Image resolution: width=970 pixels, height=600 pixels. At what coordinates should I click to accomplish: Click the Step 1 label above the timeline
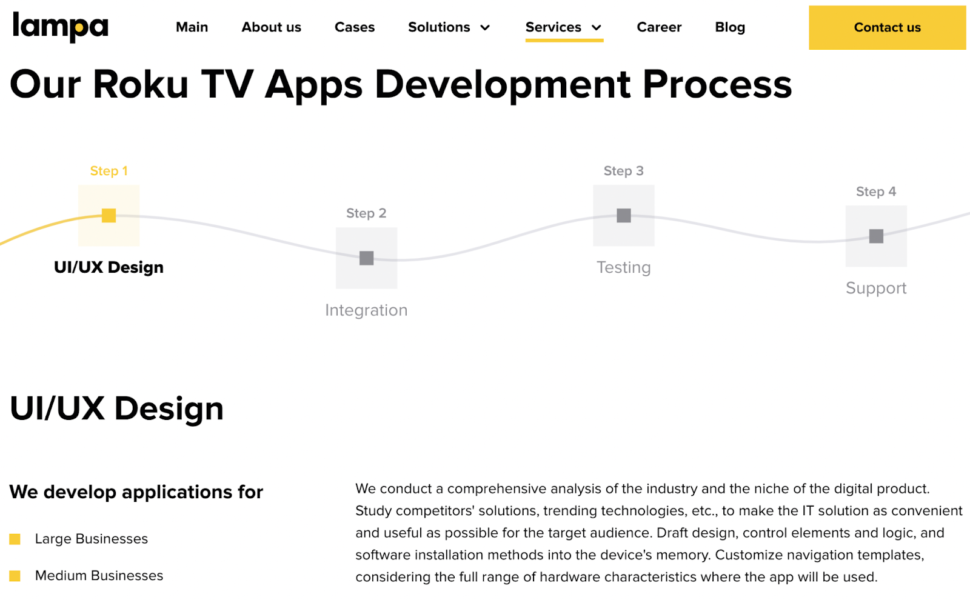pos(109,170)
